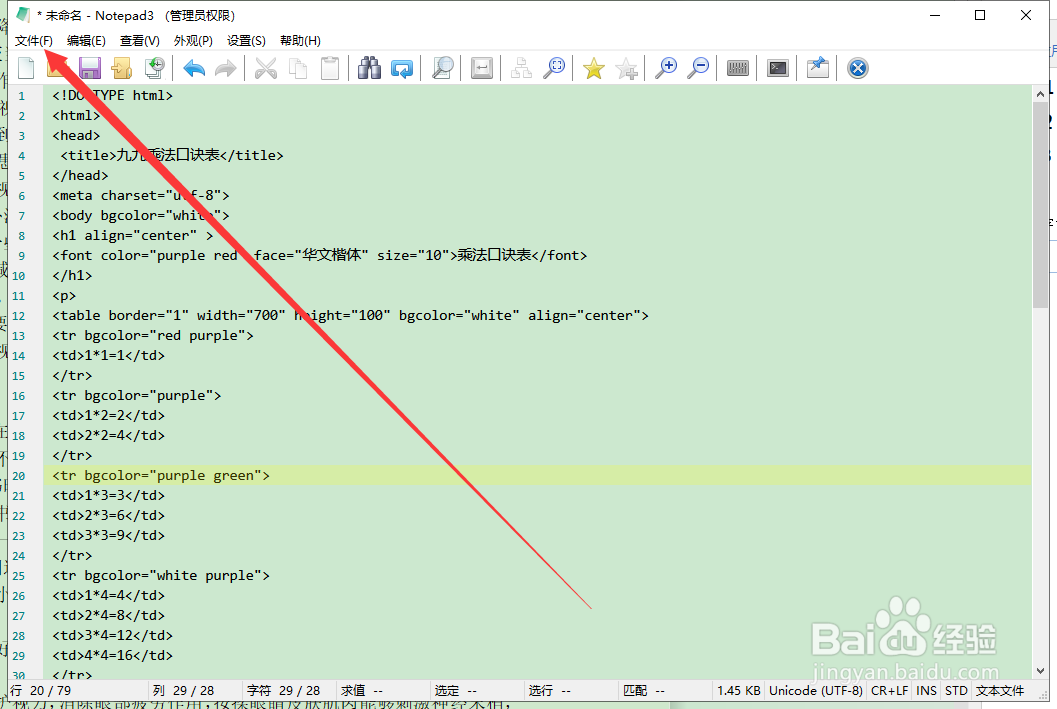The image size is (1057, 709).
Task: Toggle "INS" insert mode in status bar
Action: click(x=926, y=690)
